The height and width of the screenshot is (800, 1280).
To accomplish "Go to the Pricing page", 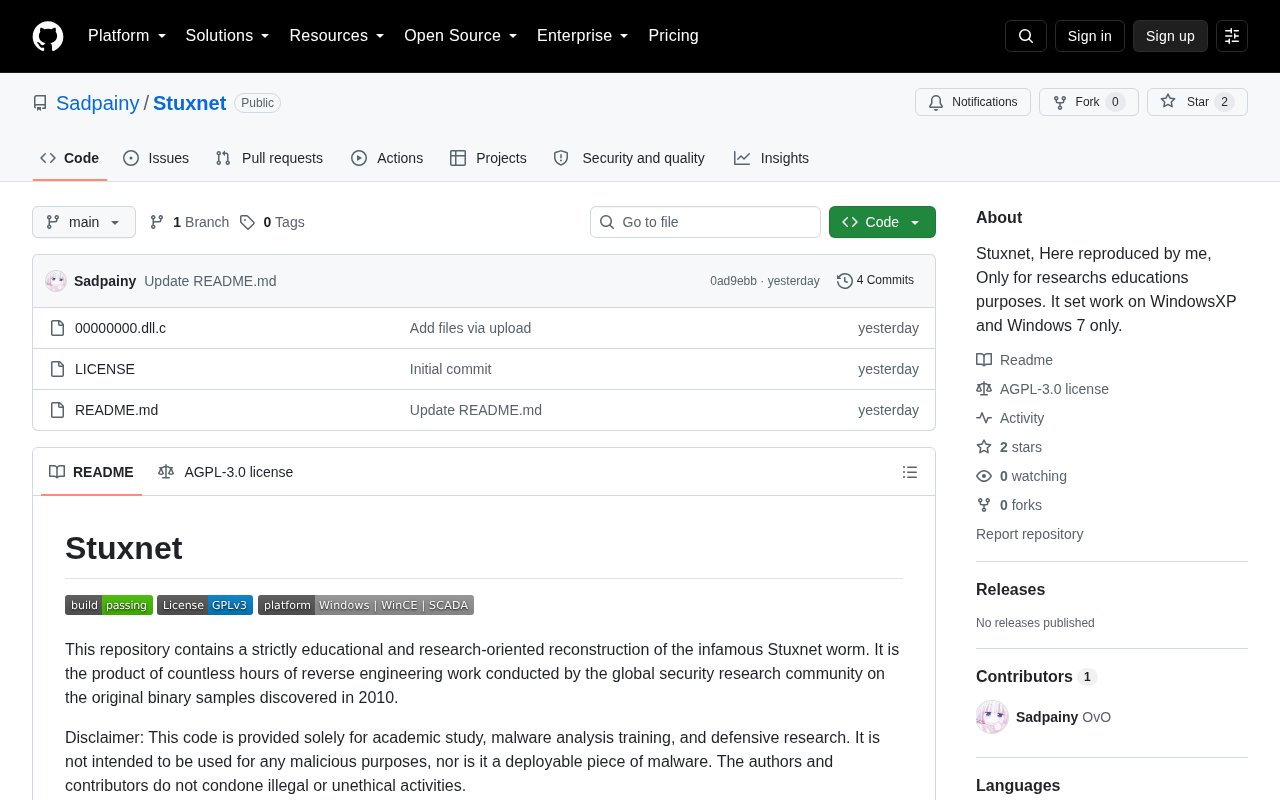I will tap(674, 36).
